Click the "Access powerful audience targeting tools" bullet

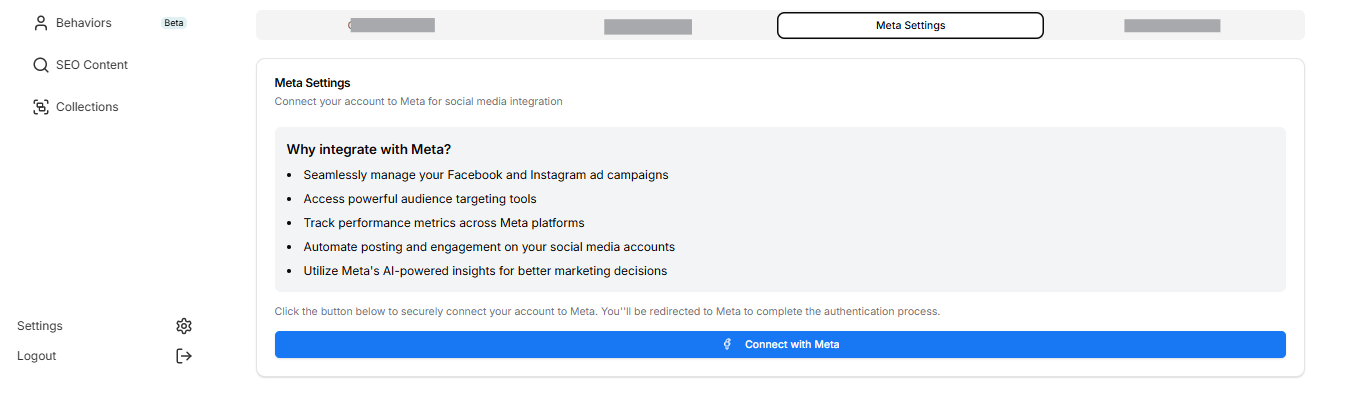(420, 199)
